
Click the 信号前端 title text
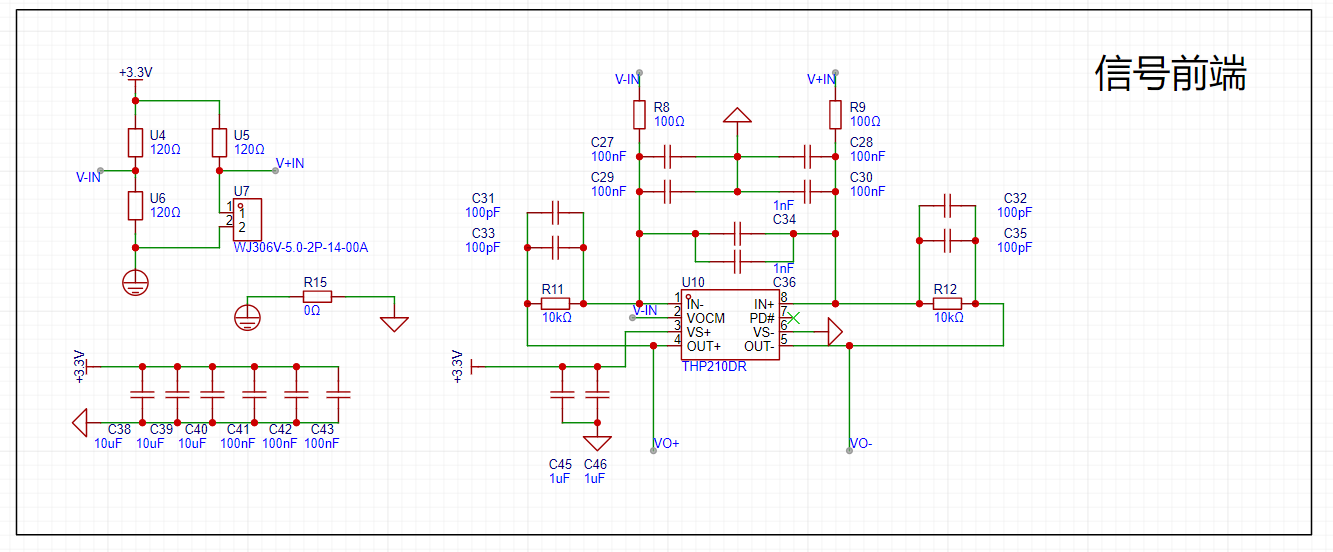pos(1170,74)
